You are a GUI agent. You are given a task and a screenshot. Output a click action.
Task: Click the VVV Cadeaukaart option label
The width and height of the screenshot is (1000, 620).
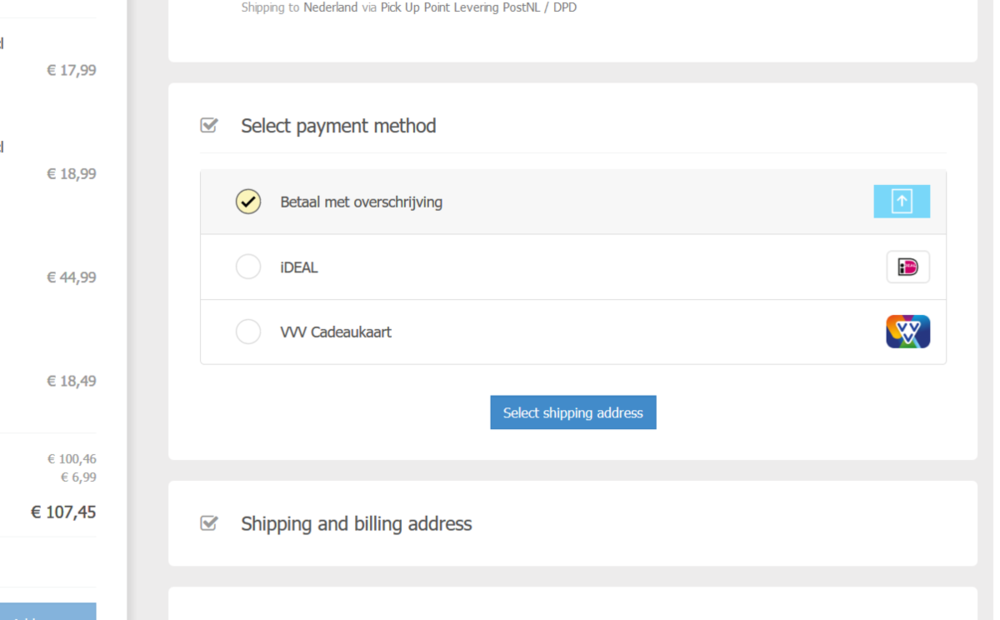coord(336,332)
